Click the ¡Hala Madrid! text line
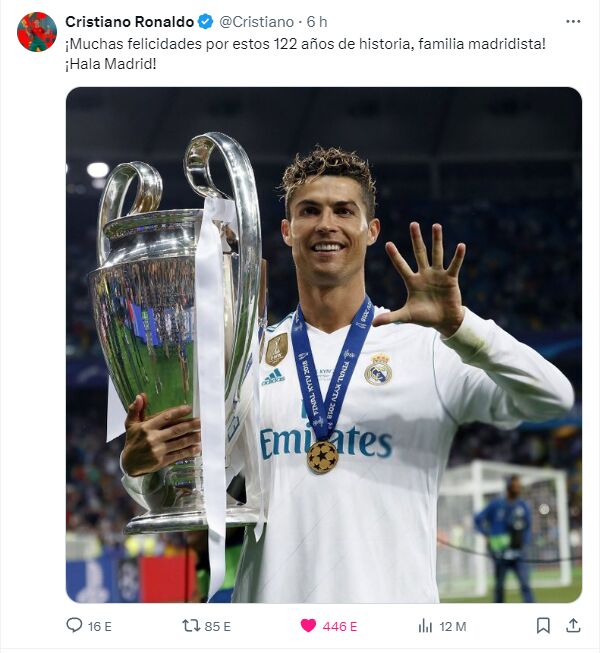Screen dimensions: 607x653 coord(111,64)
